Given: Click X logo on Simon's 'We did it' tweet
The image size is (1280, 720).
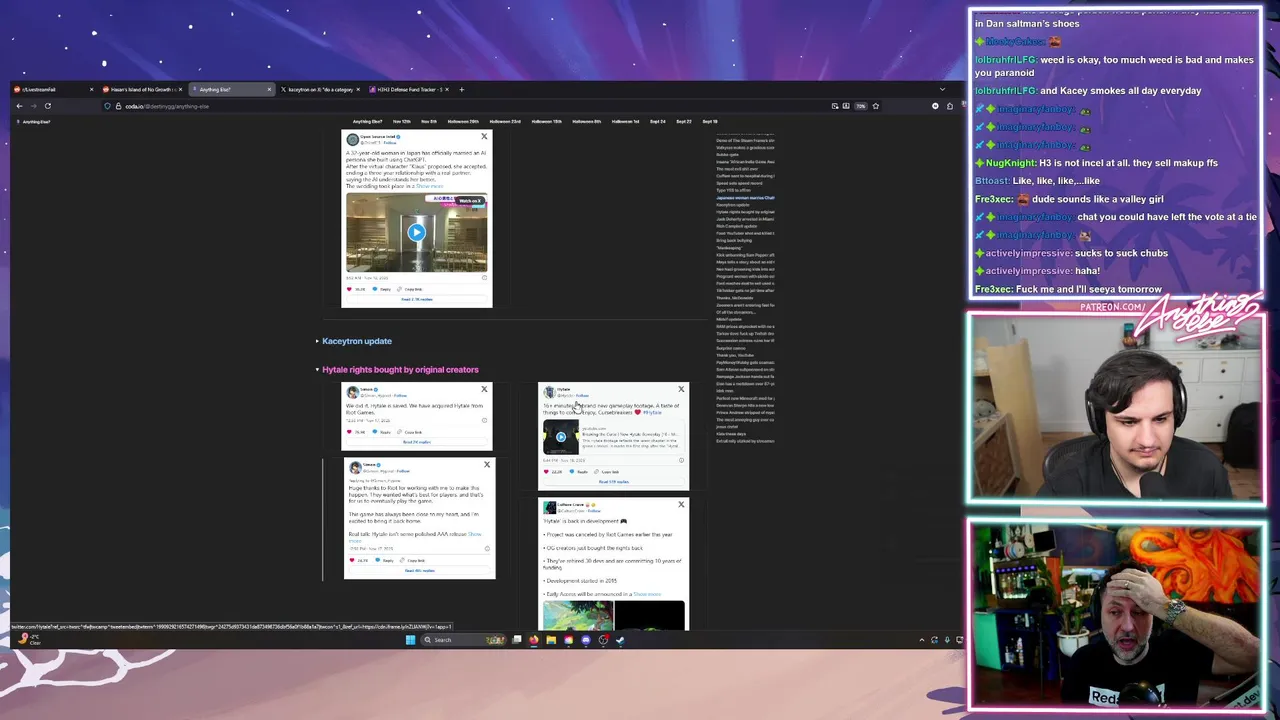Looking at the screenshot, I should pyautogui.click(x=484, y=389).
